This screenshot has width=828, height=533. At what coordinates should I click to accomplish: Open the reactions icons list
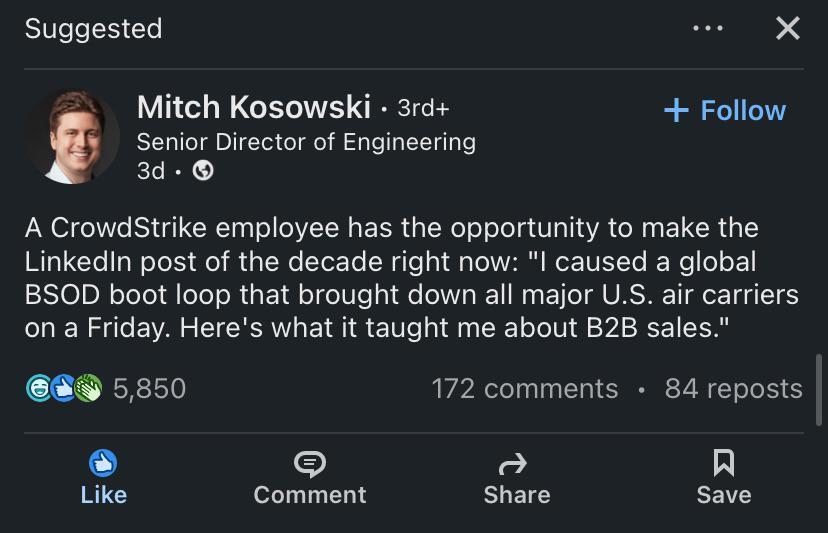pos(64,388)
